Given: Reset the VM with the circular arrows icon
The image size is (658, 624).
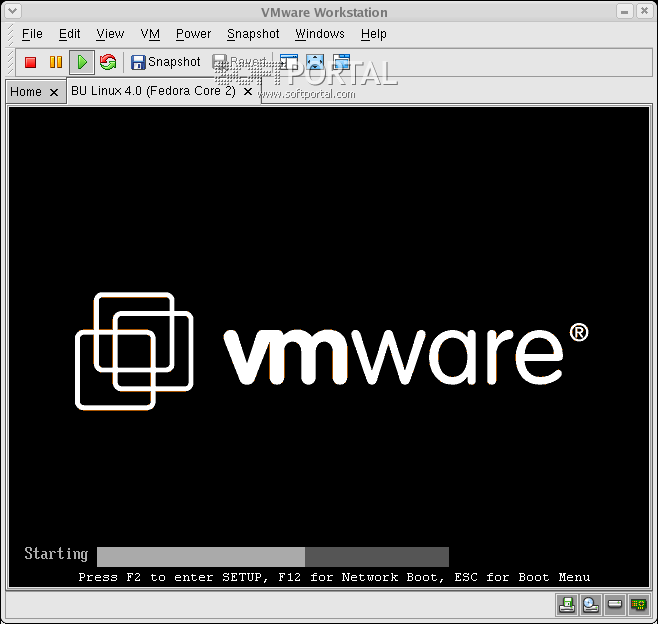Looking at the screenshot, I should point(108,62).
